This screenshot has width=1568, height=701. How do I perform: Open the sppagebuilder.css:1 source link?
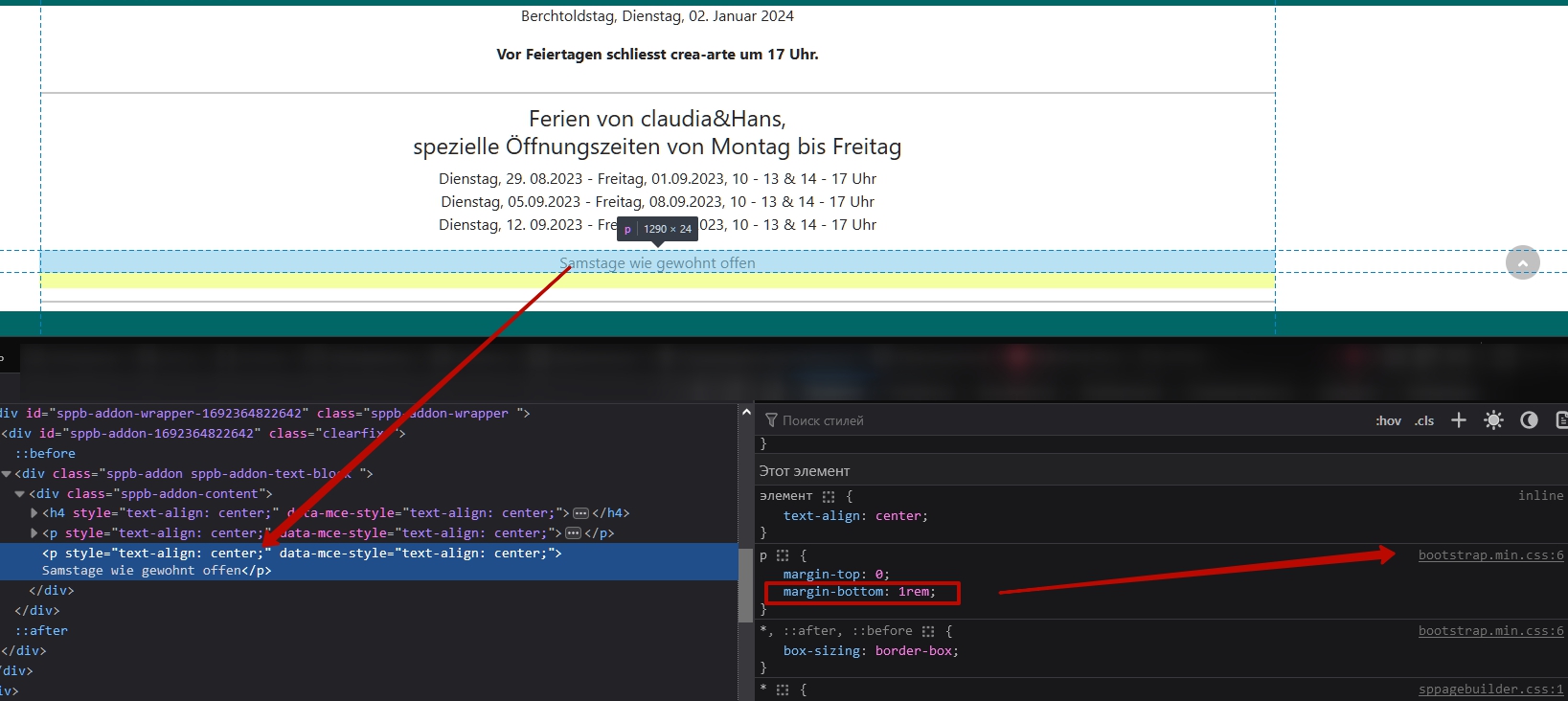tap(1490, 690)
